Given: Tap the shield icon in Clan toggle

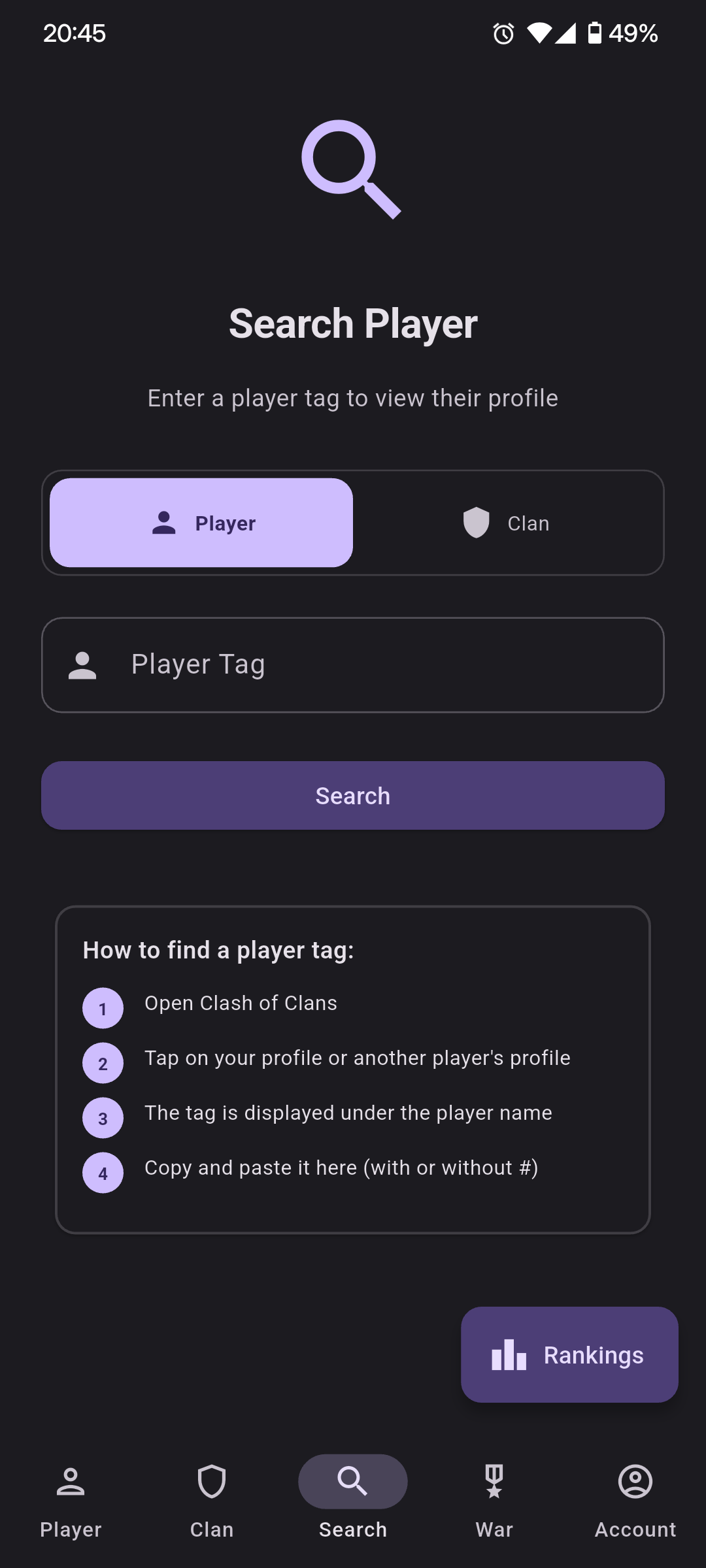Looking at the screenshot, I should point(476,523).
